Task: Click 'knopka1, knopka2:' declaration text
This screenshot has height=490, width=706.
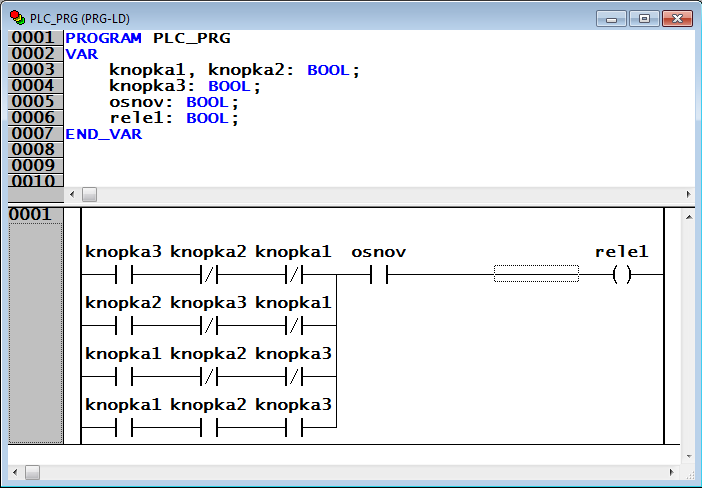Action: pyautogui.click(x=202, y=70)
